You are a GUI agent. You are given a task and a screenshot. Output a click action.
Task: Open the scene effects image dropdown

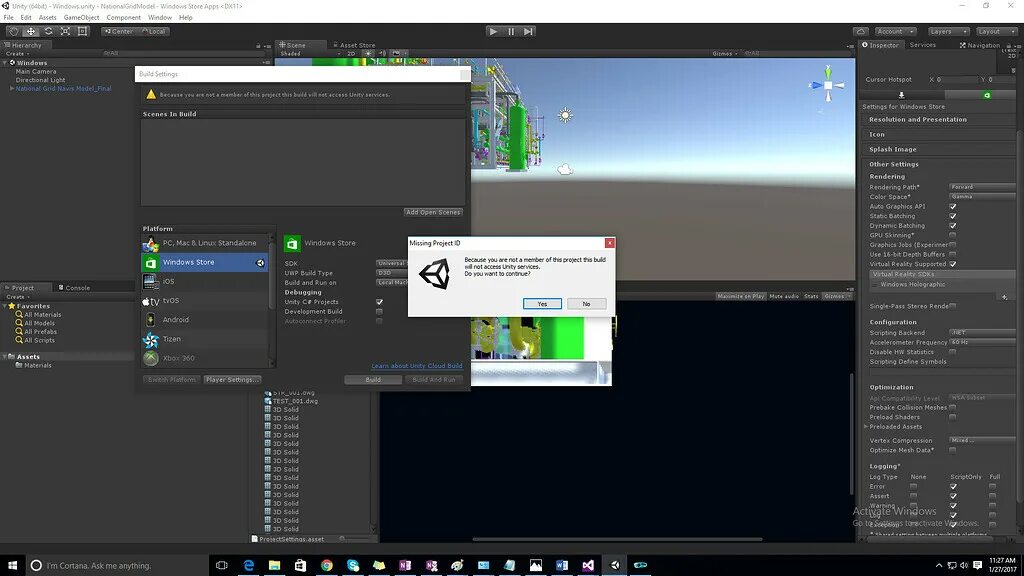point(399,54)
